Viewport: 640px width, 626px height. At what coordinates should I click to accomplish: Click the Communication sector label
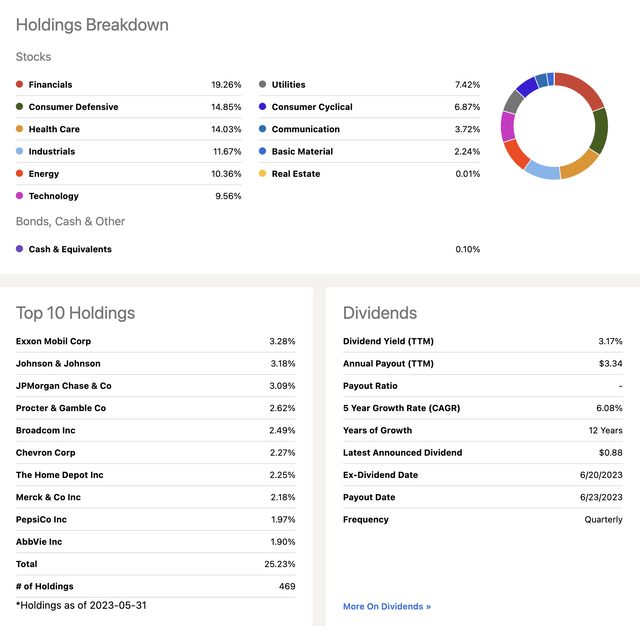coord(305,129)
